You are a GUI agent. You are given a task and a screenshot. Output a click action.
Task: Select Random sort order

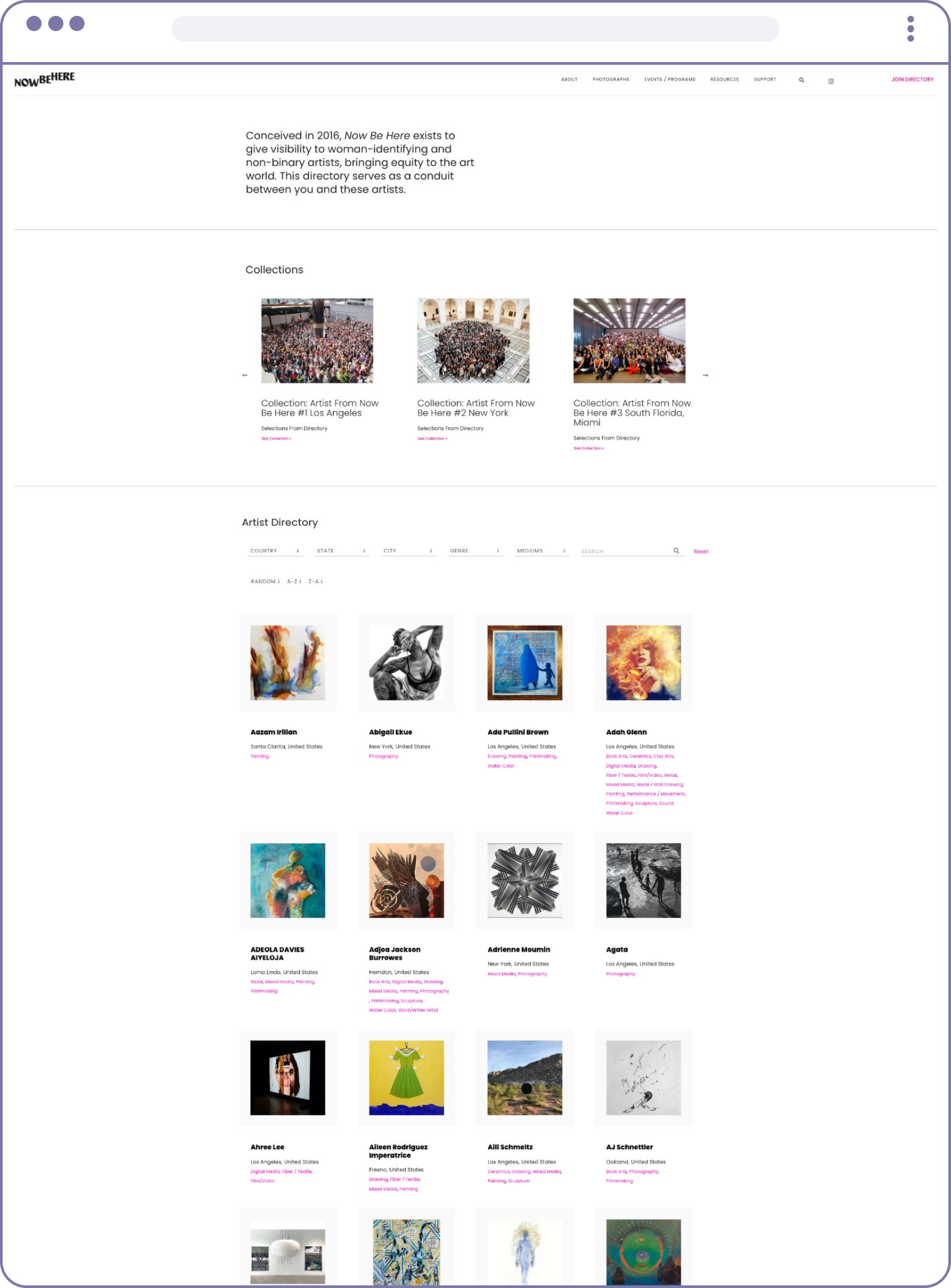(x=265, y=582)
